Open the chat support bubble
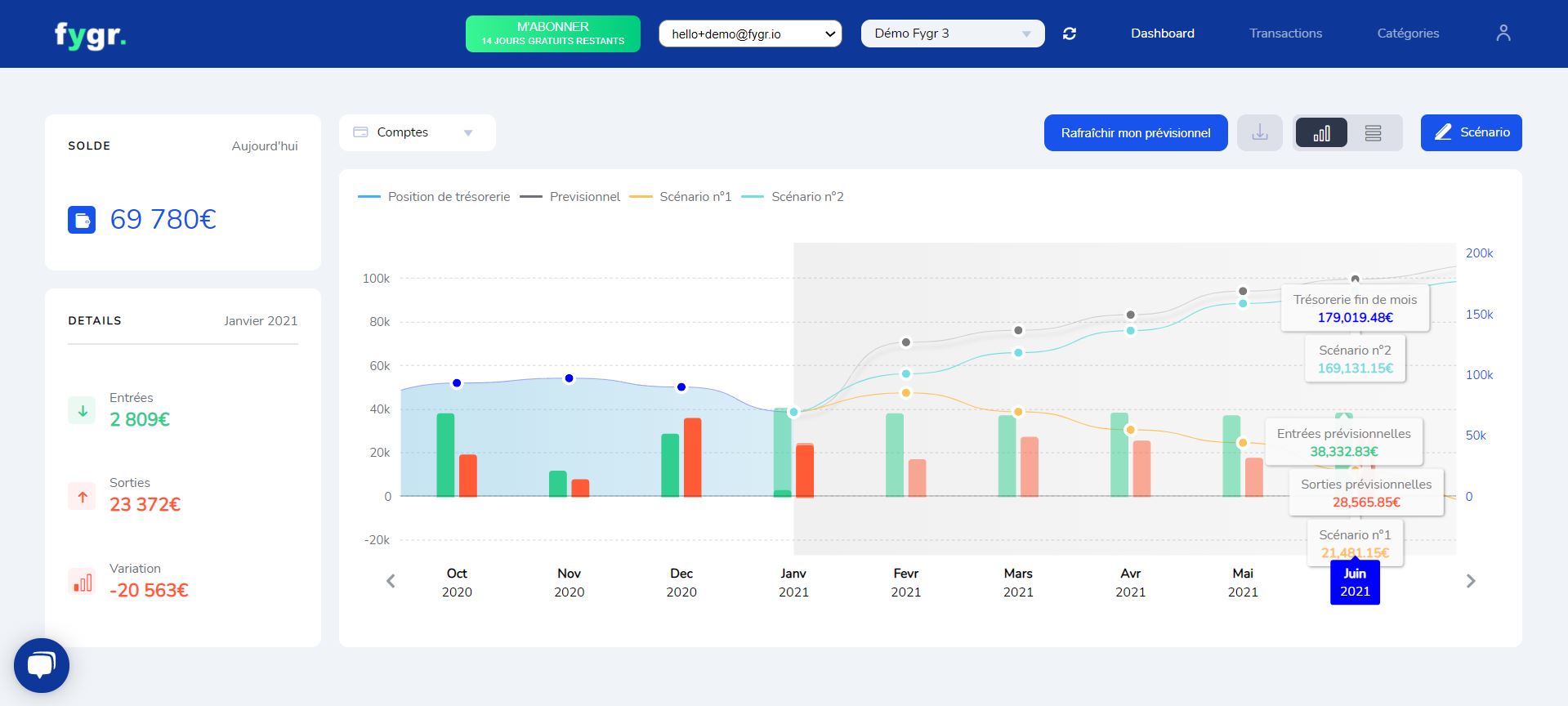The width and height of the screenshot is (1568, 706). [x=42, y=665]
